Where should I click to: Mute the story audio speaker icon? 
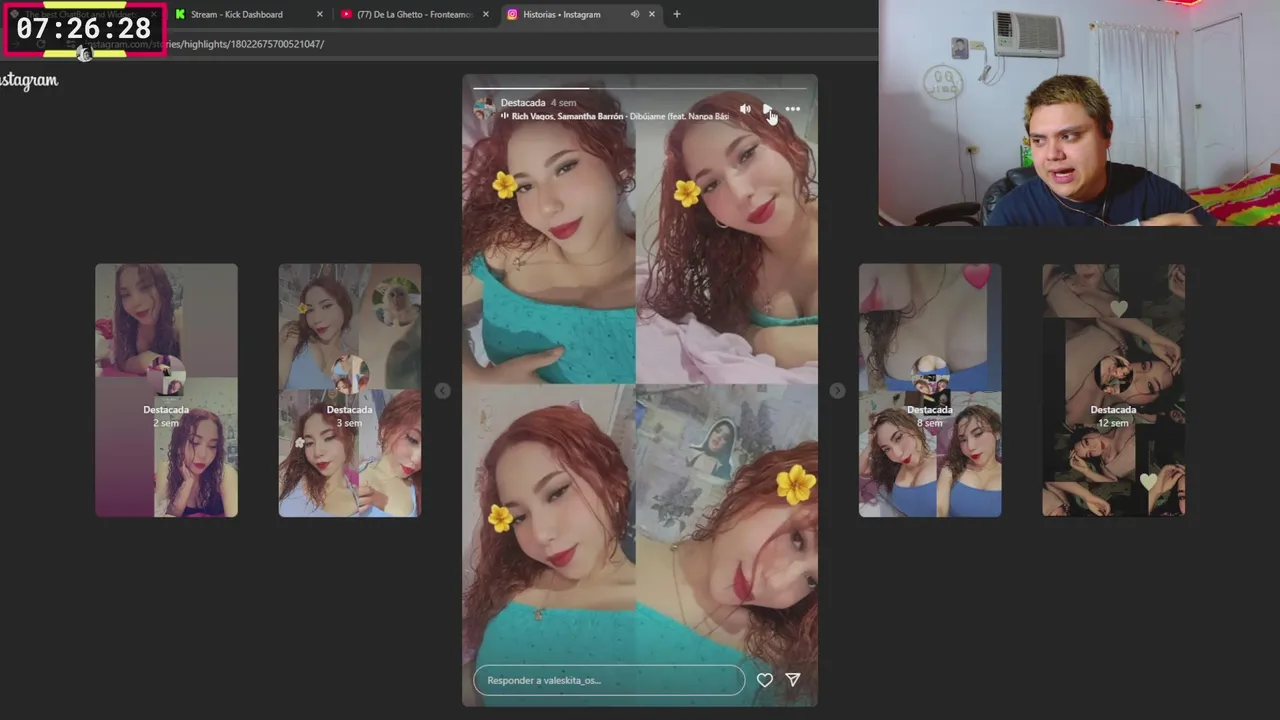tap(745, 109)
